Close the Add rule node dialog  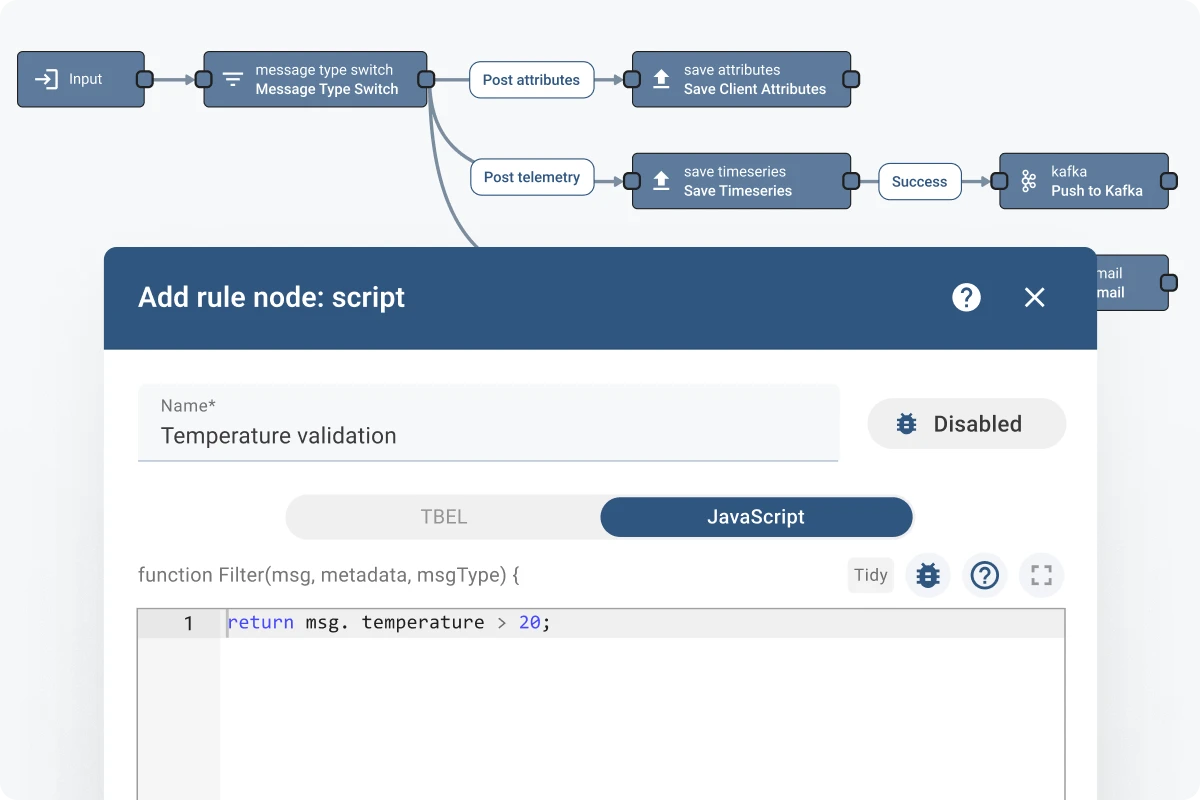coord(1034,297)
